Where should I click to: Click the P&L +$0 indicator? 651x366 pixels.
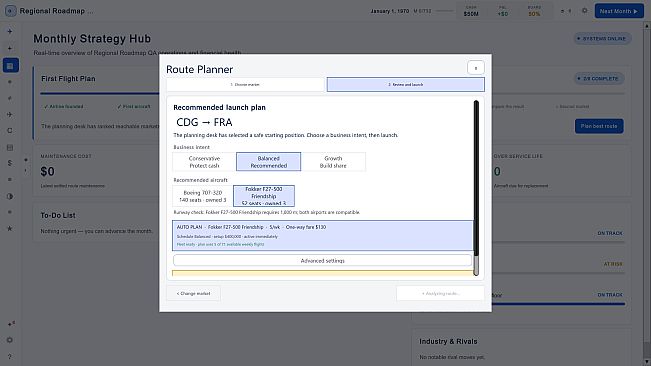tap(502, 11)
